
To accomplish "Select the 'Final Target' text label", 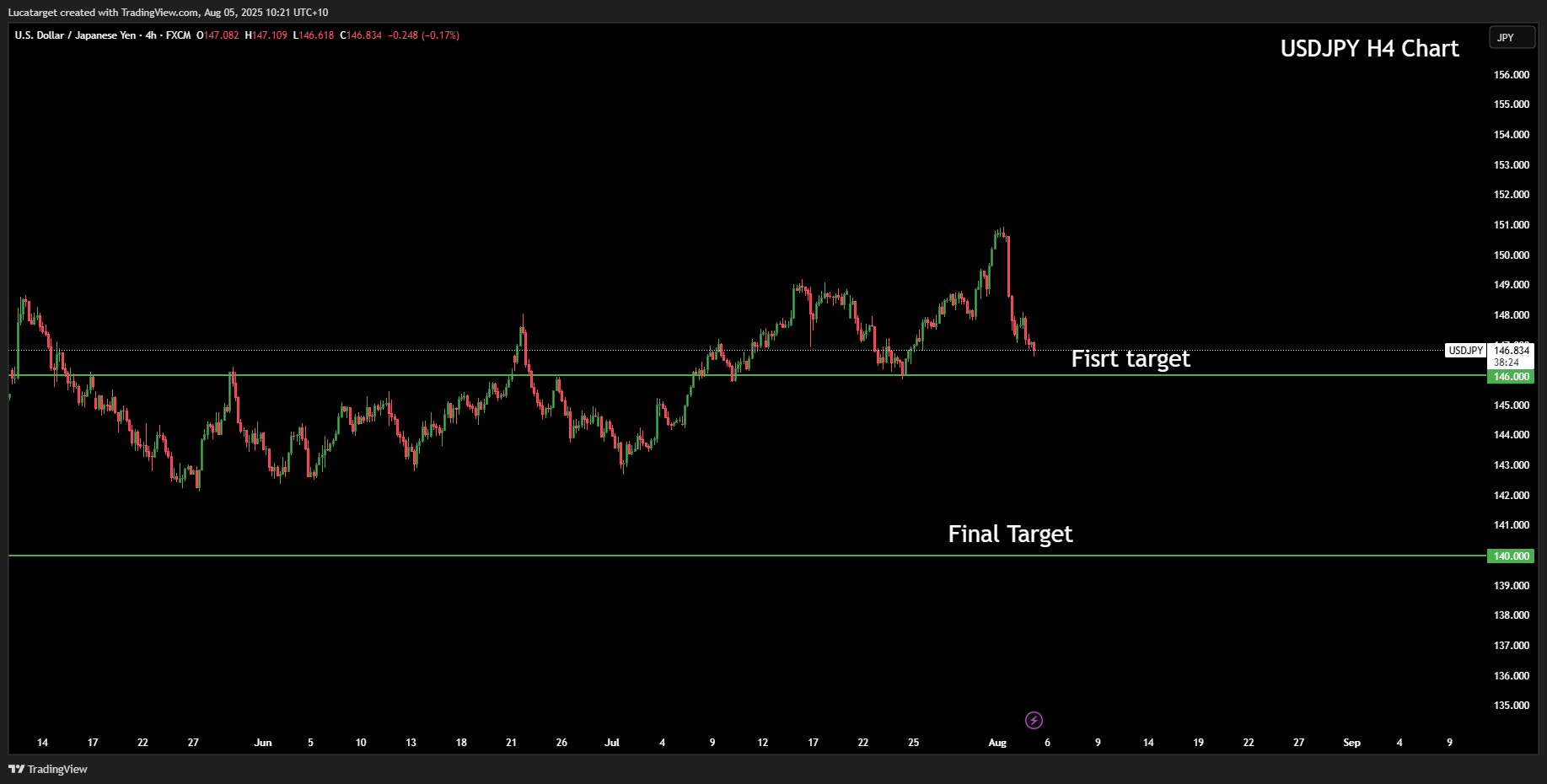I will point(1010,534).
